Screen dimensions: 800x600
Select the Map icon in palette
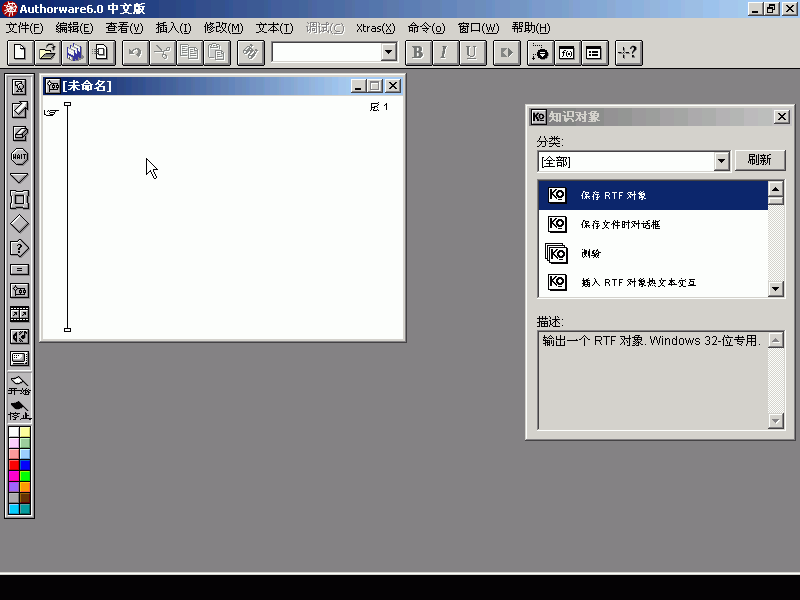19,291
